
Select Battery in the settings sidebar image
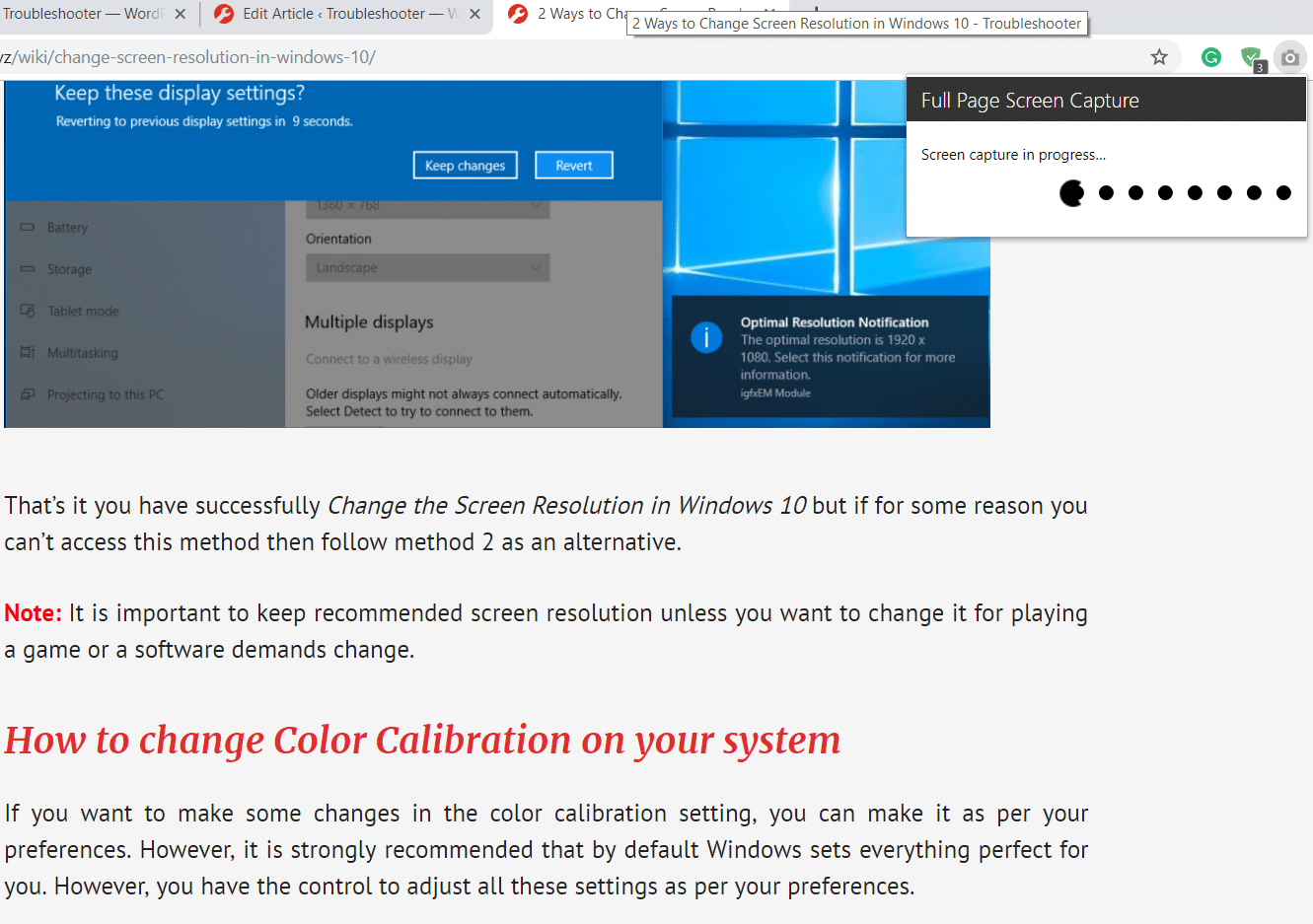point(67,228)
